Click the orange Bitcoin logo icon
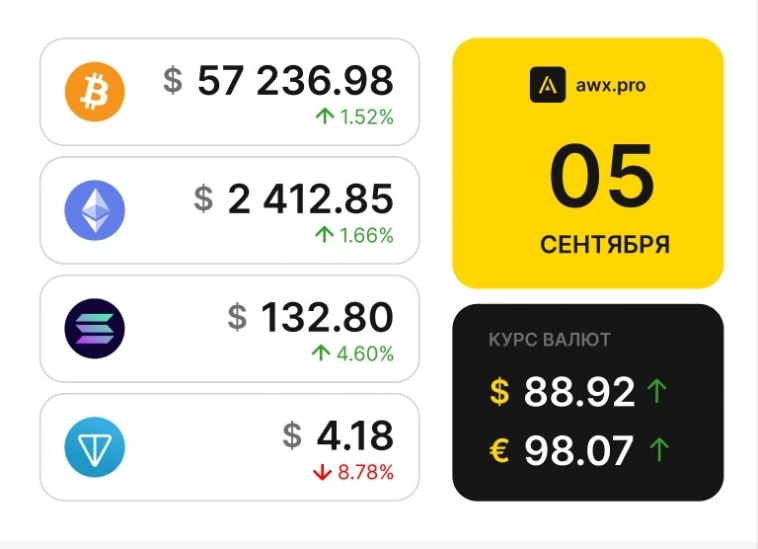758x549 pixels. 94,92
